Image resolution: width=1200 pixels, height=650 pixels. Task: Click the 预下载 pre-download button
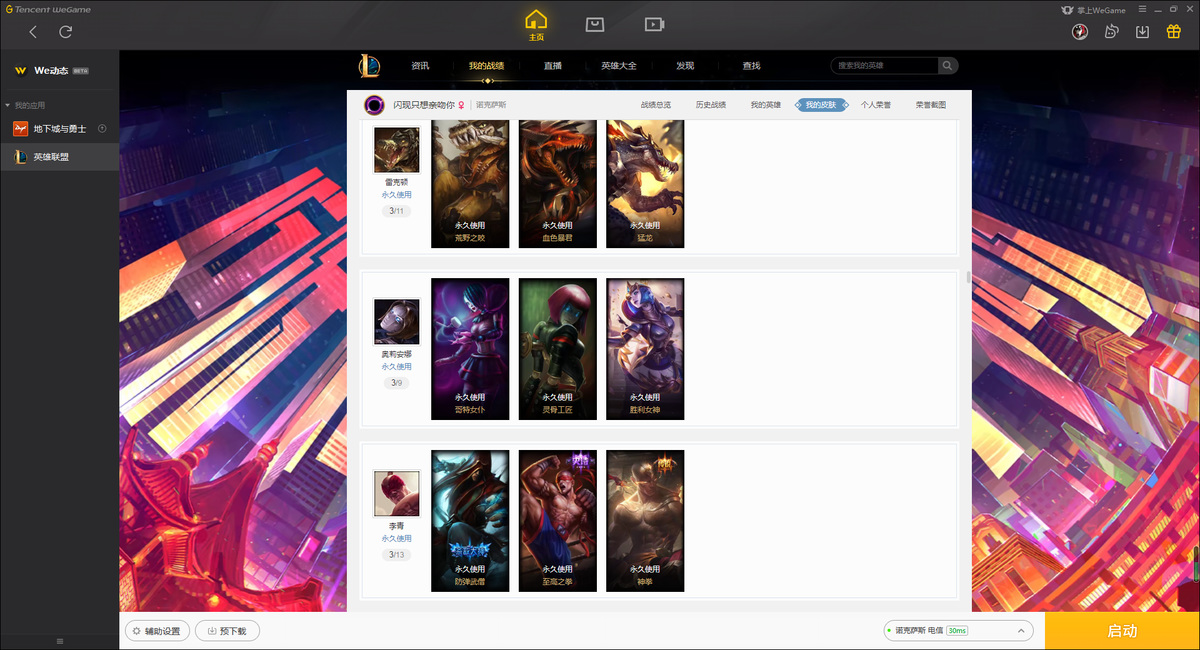coord(227,631)
